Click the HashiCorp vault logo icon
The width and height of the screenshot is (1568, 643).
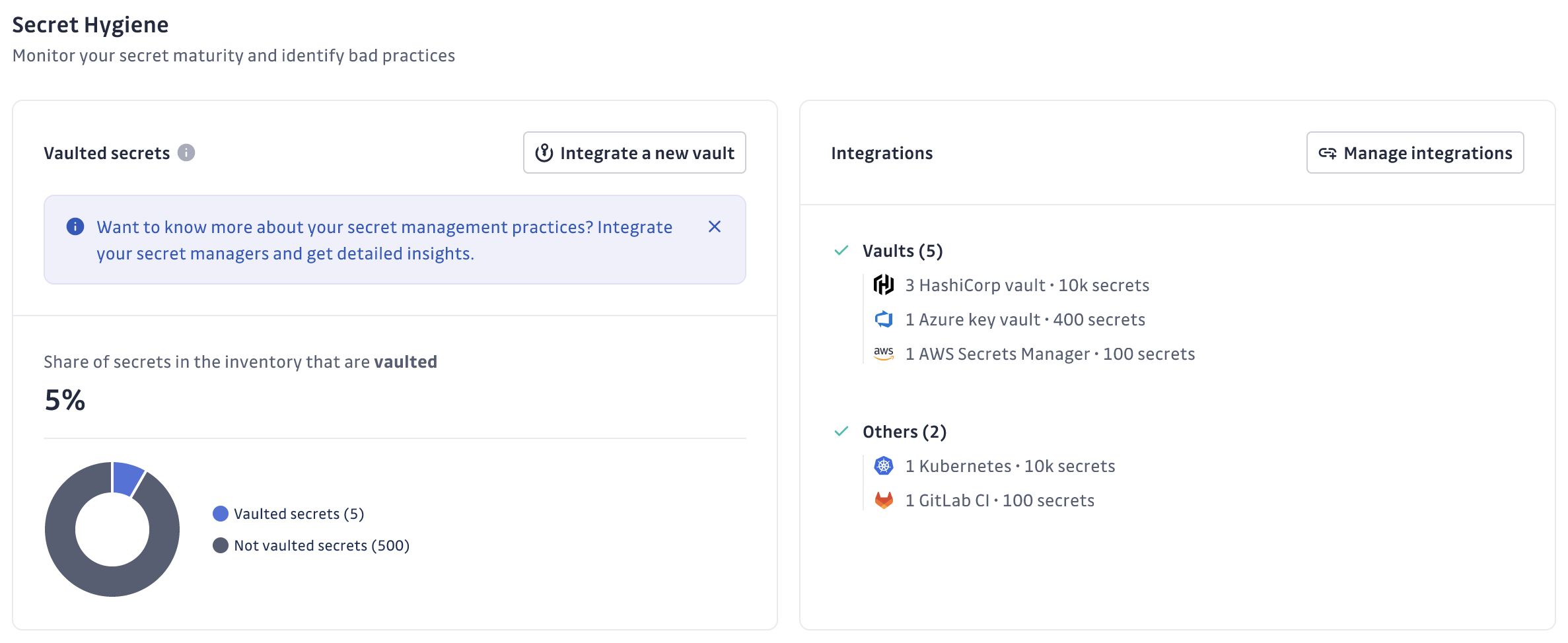[x=883, y=285]
